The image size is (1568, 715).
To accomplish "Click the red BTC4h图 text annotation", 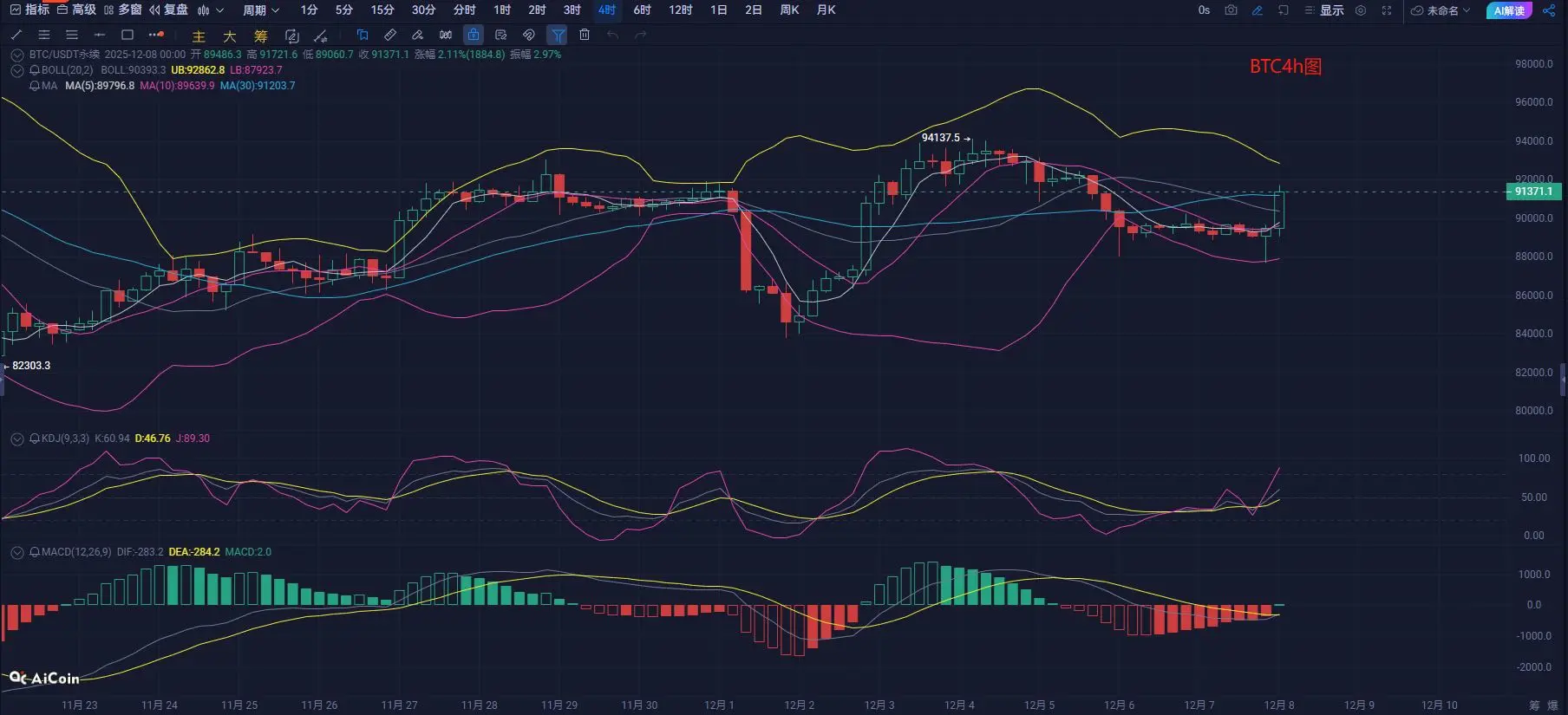I will click(x=1285, y=67).
